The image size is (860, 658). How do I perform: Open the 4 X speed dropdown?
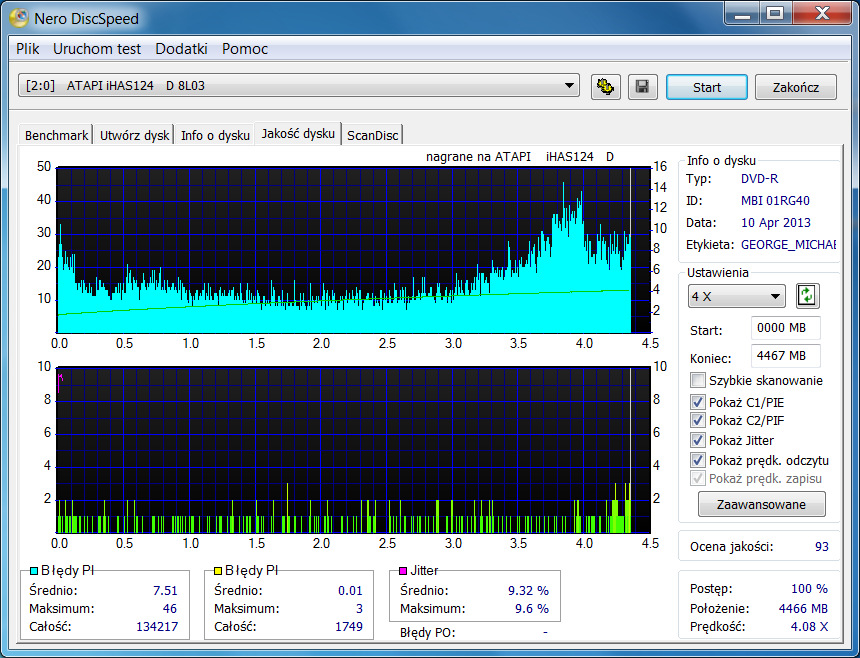[737, 297]
